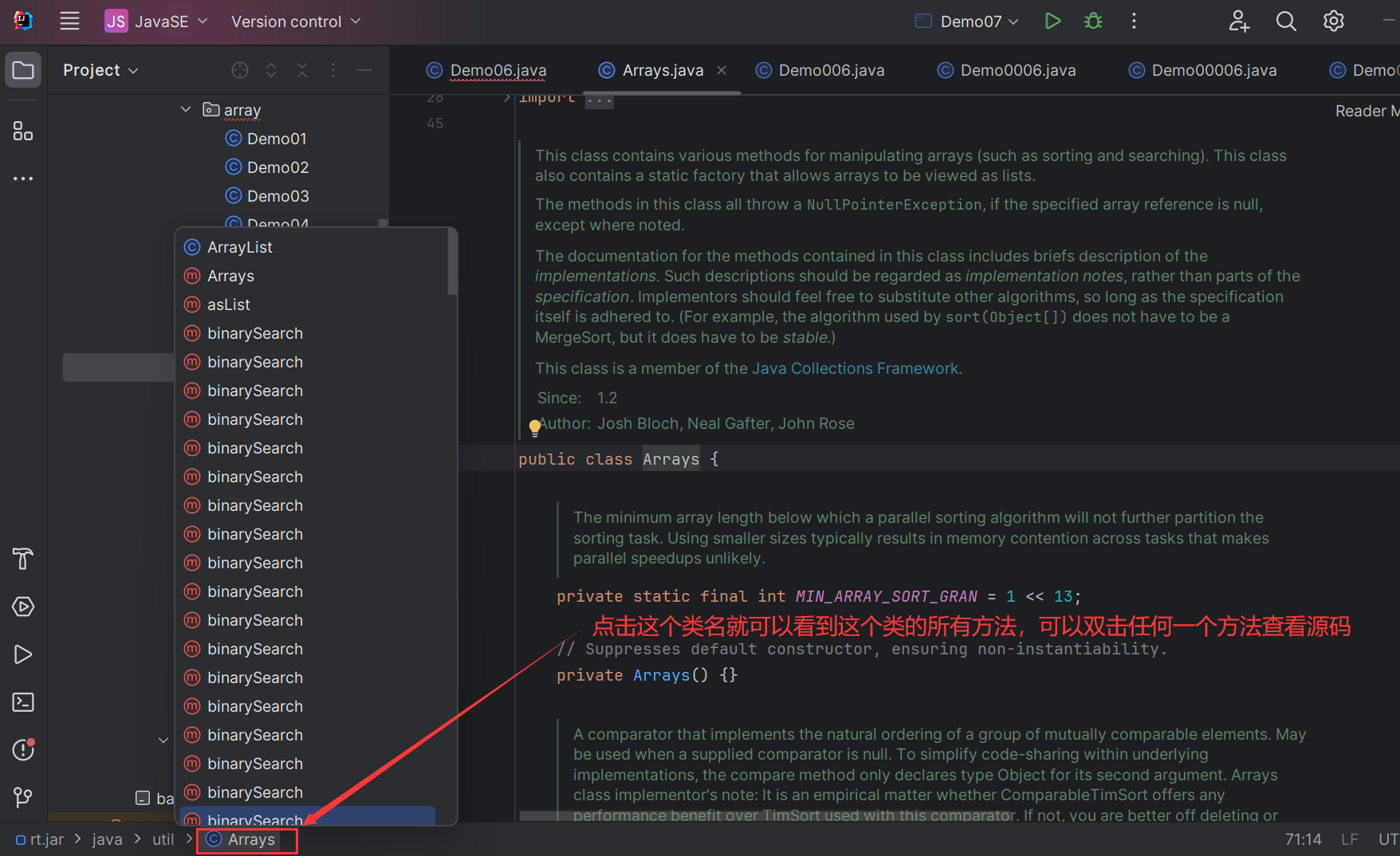
Task: Click the MIN_ARRAY_SORT_GRAN constant
Action: (886, 596)
